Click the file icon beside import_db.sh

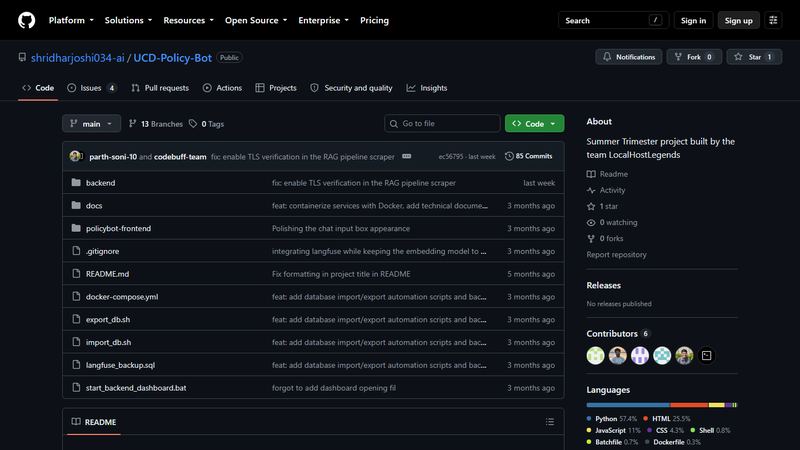click(76, 342)
